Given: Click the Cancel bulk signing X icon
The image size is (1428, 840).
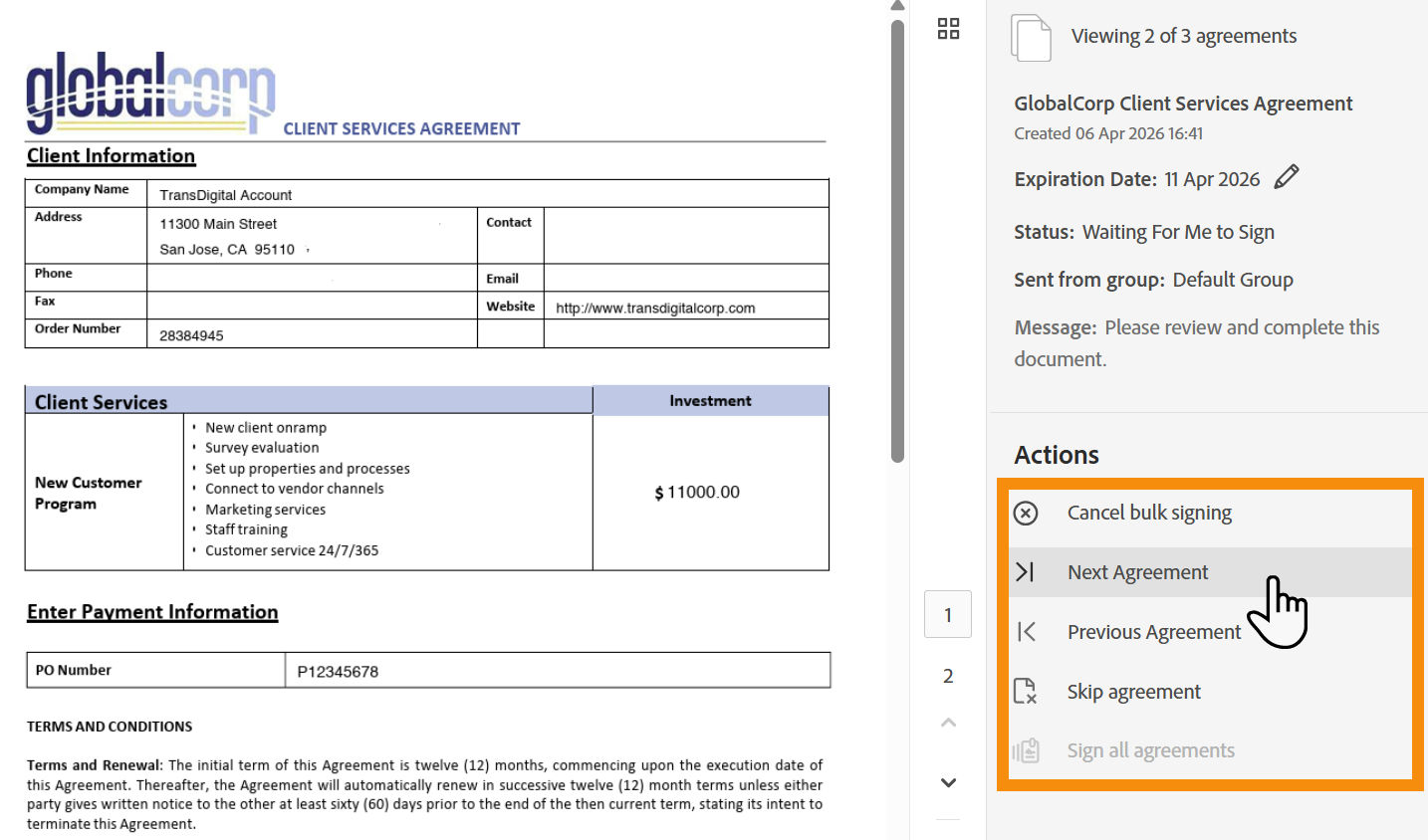Looking at the screenshot, I should (x=1026, y=513).
